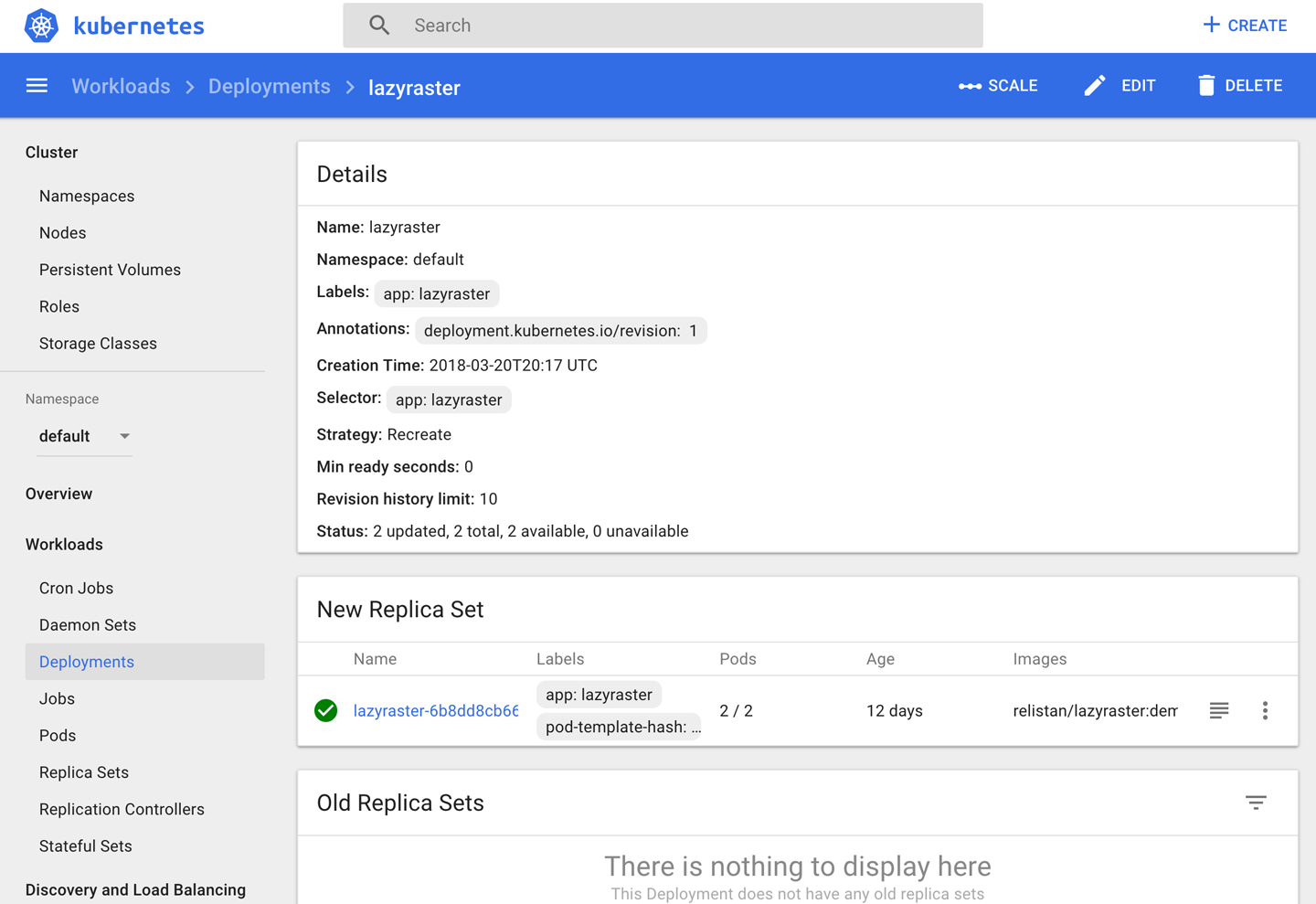Open the hamburger navigation menu icon
This screenshot has width=1316, height=904.
click(x=37, y=85)
